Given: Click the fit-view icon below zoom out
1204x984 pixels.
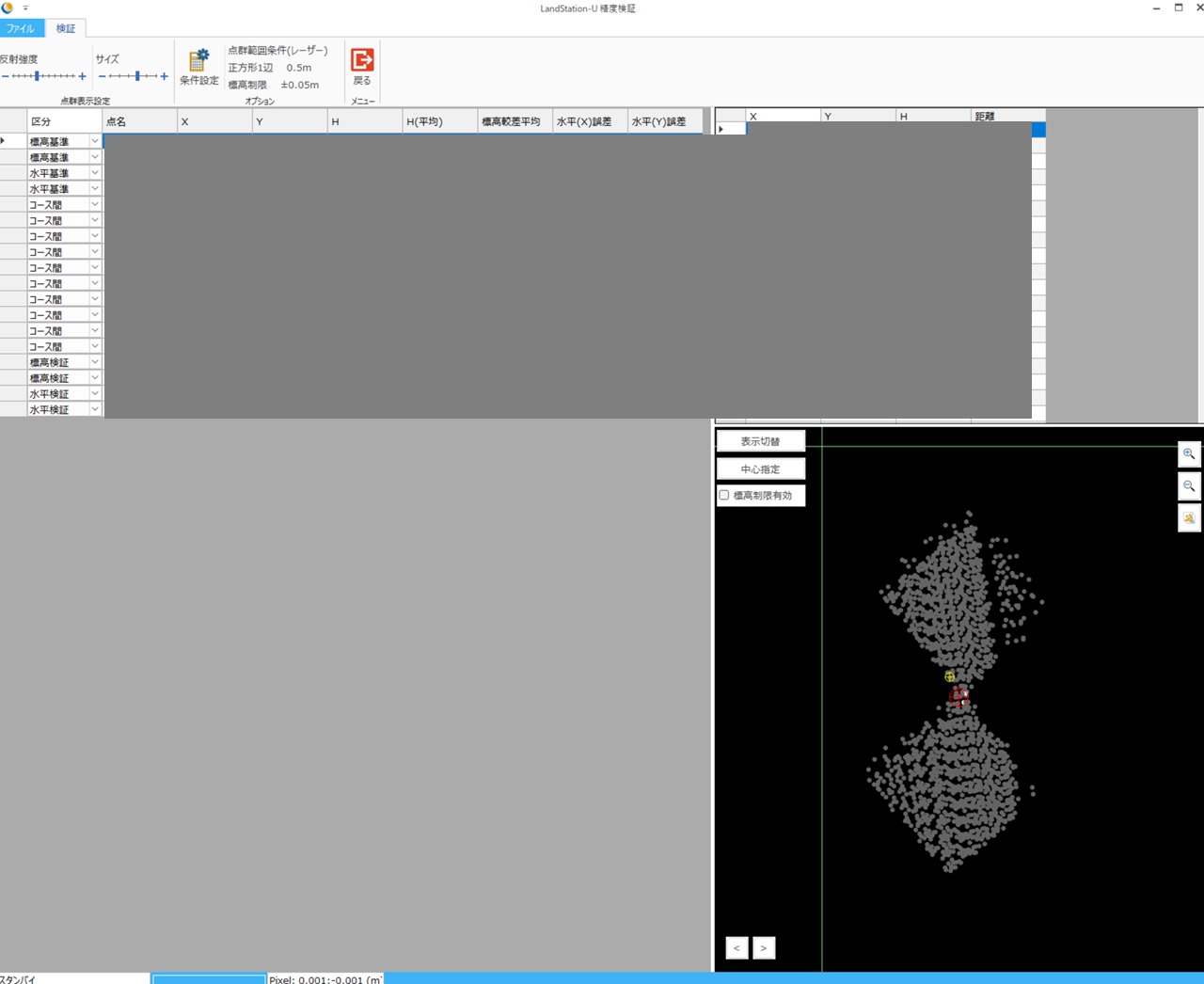Looking at the screenshot, I should 1189,518.
